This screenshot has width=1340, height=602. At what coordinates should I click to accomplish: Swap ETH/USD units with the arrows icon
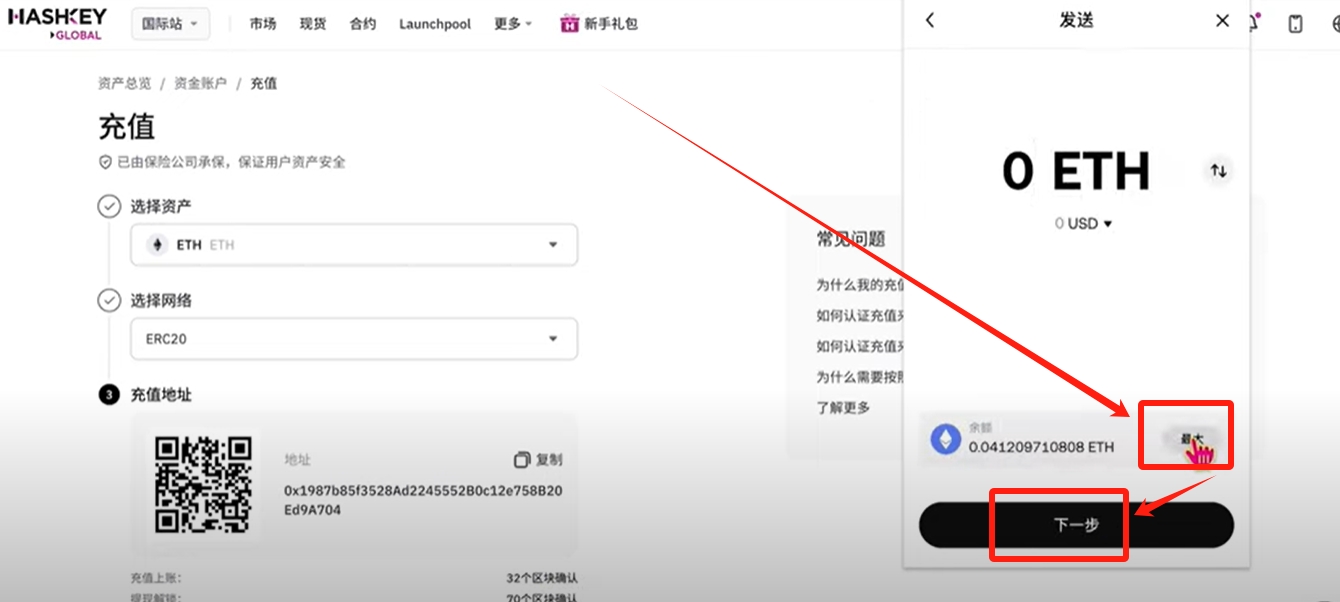pos(1218,171)
